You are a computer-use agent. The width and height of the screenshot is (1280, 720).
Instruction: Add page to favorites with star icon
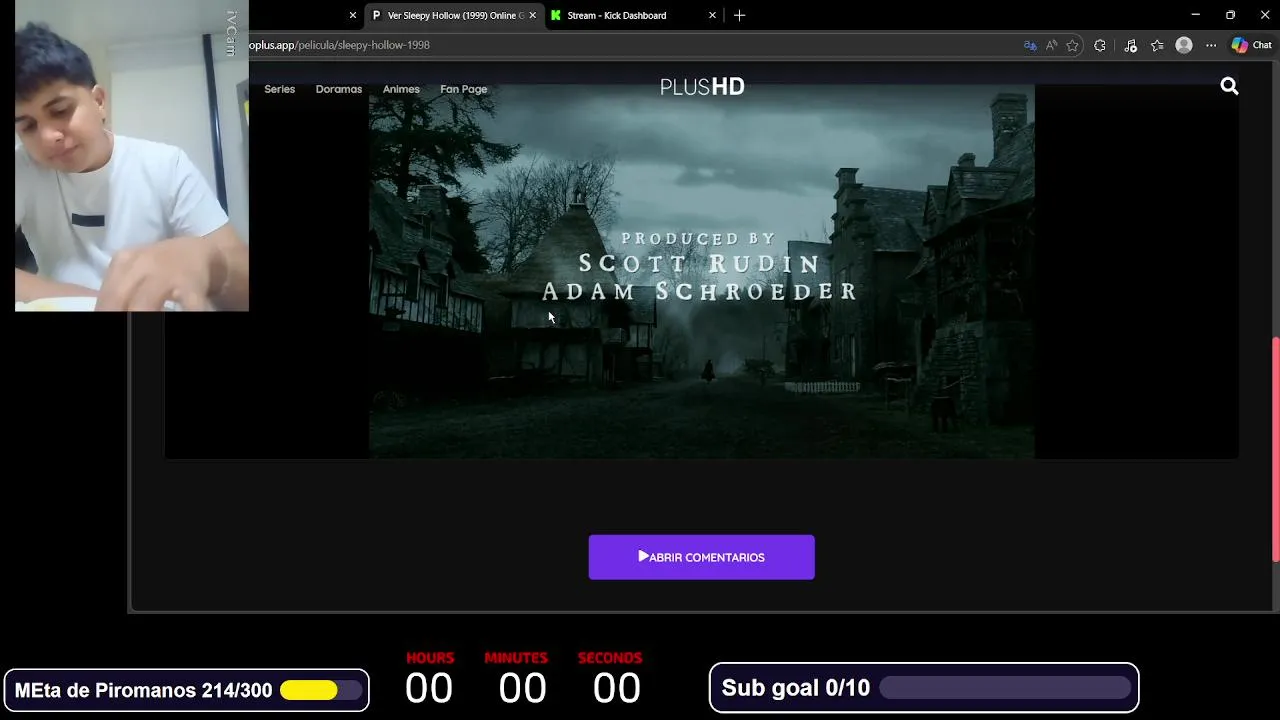1072,45
